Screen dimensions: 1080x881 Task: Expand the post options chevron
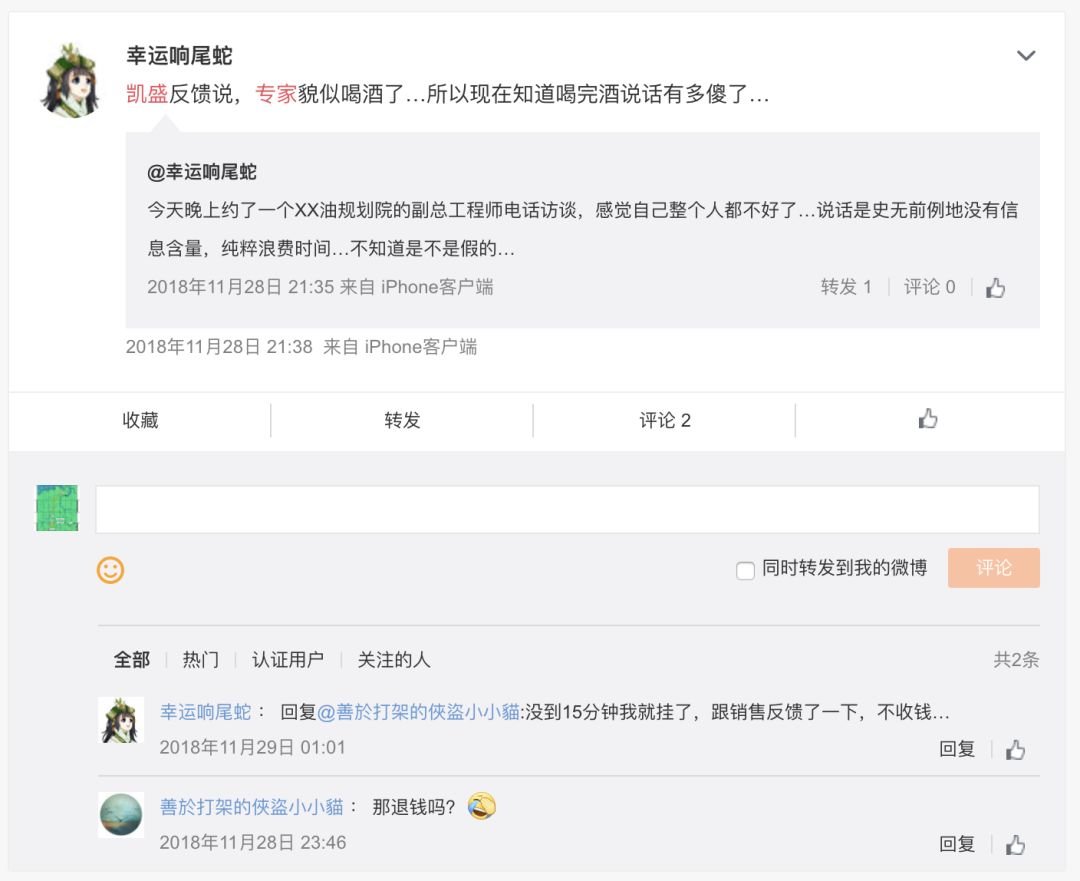pos(1026,56)
